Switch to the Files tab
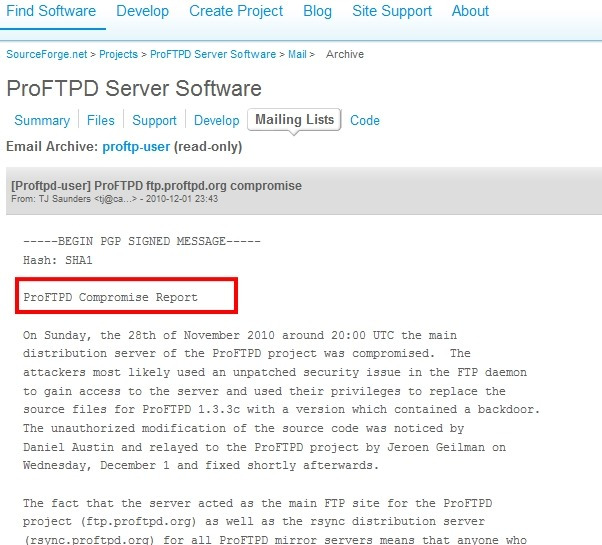This screenshot has height=545, width=602. tap(101, 121)
